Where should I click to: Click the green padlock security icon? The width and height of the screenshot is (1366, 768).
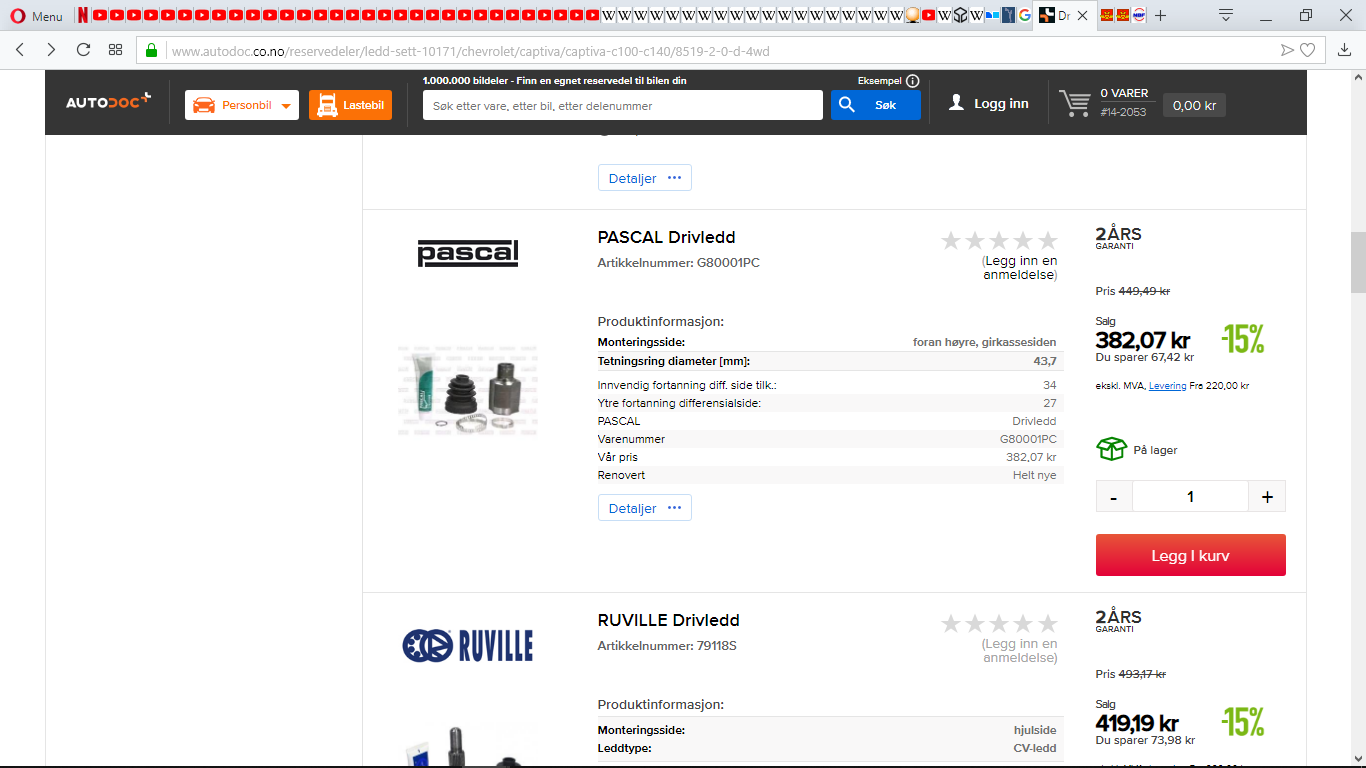pyautogui.click(x=152, y=50)
